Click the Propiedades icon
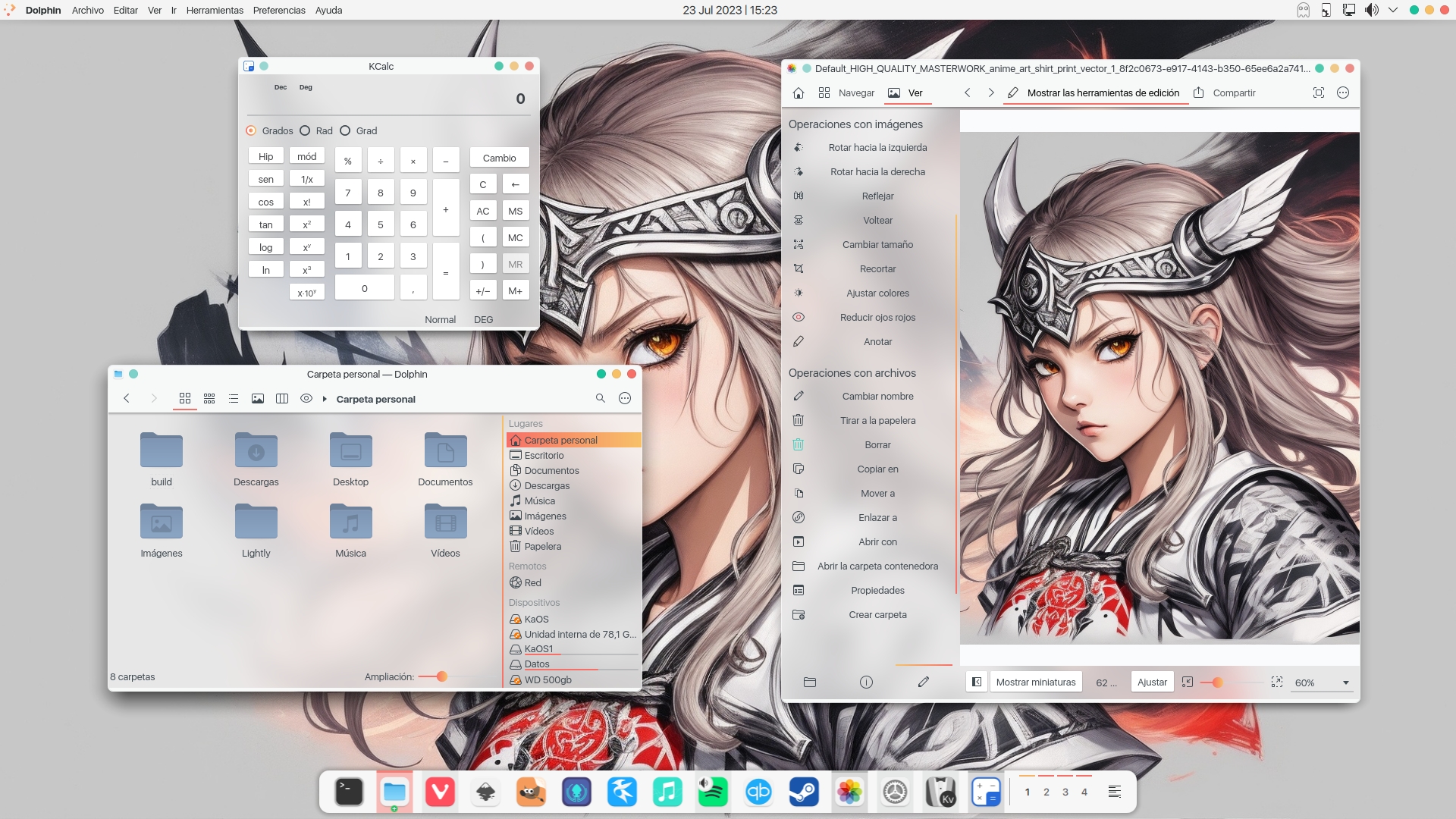This screenshot has height=819, width=1456. pyautogui.click(x=799, y=590)
